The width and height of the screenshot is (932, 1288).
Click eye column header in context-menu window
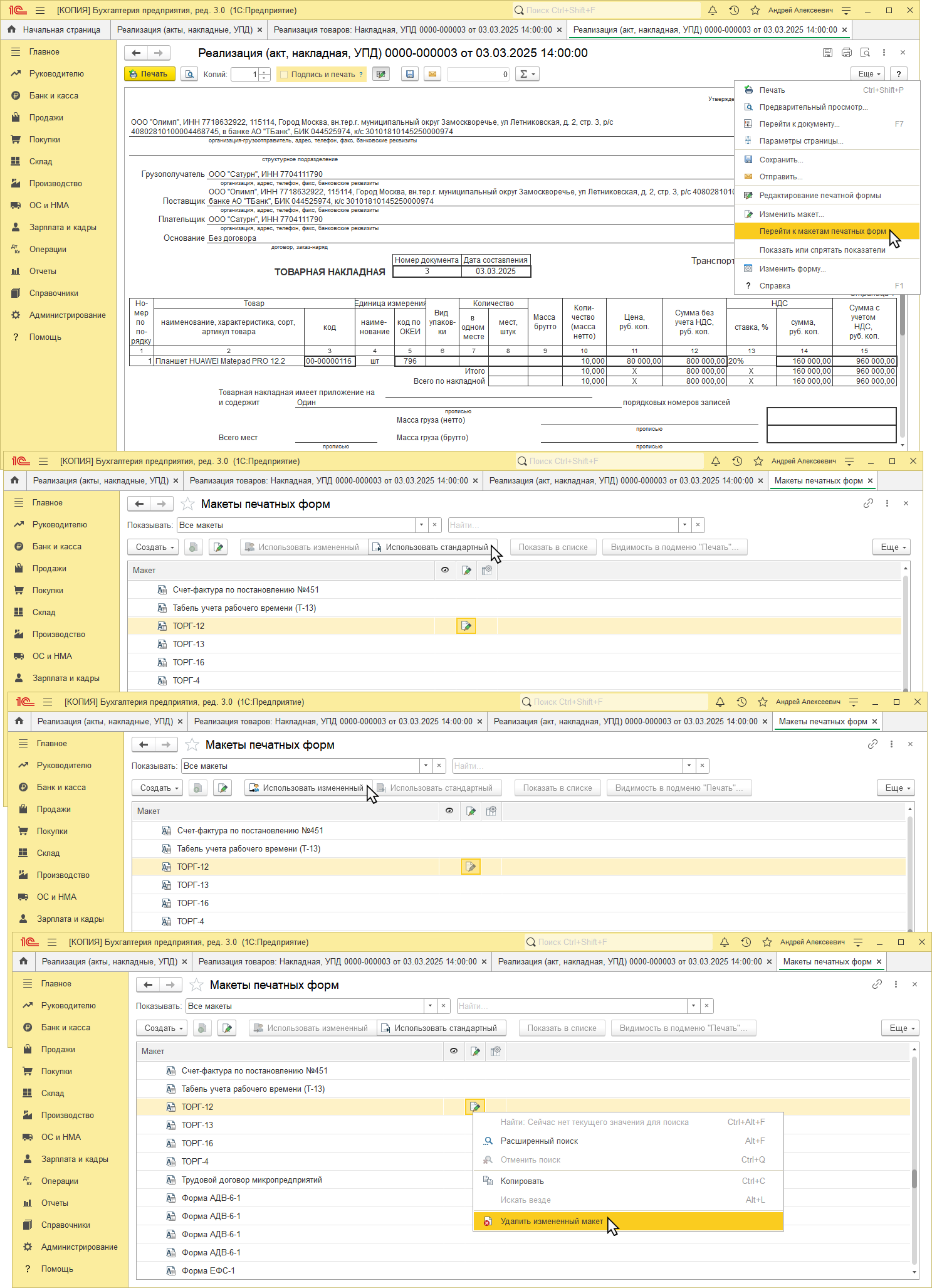(454, 1052)
